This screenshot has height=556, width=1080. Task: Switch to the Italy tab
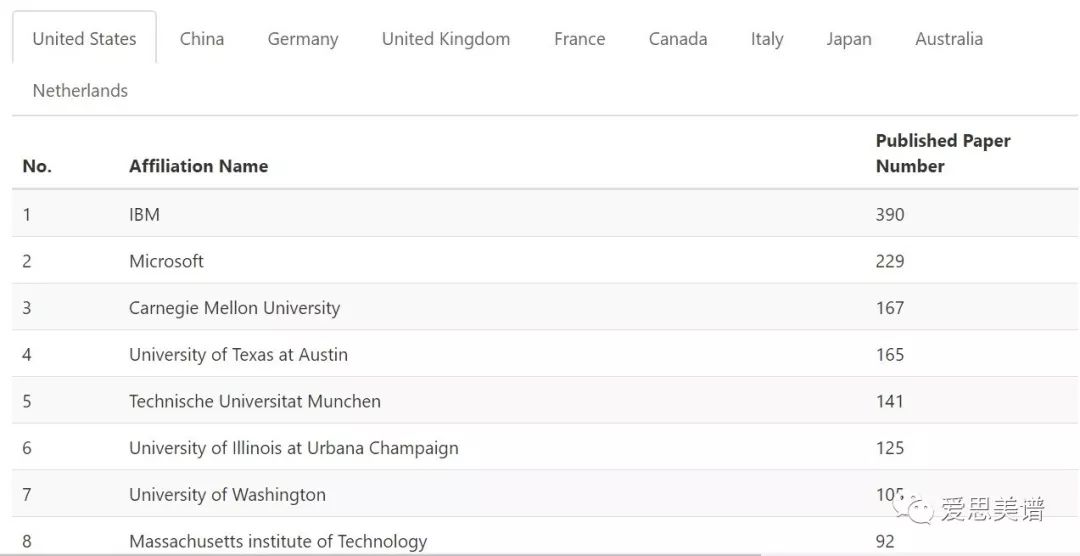(x=767, y=39)
